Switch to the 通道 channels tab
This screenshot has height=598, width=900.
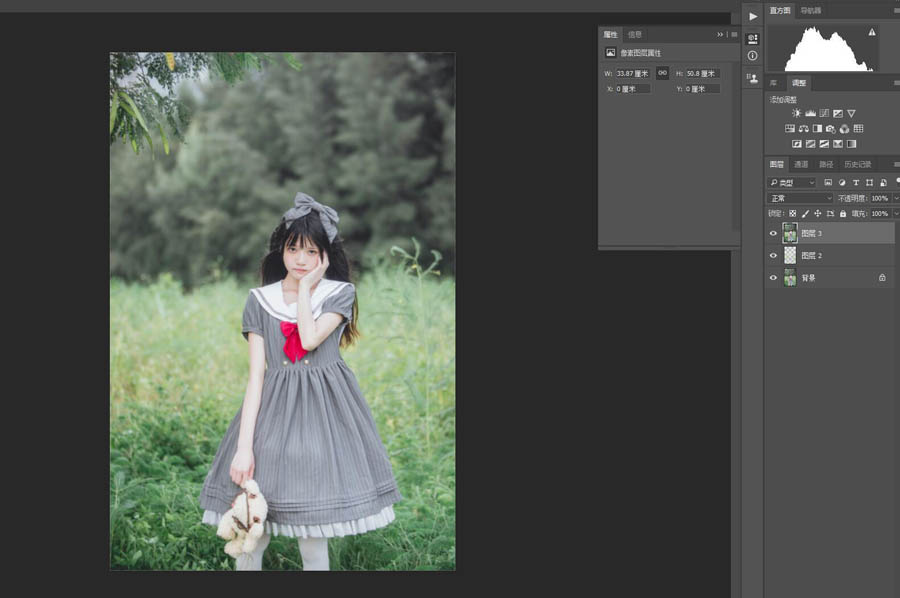coord(798,163)
